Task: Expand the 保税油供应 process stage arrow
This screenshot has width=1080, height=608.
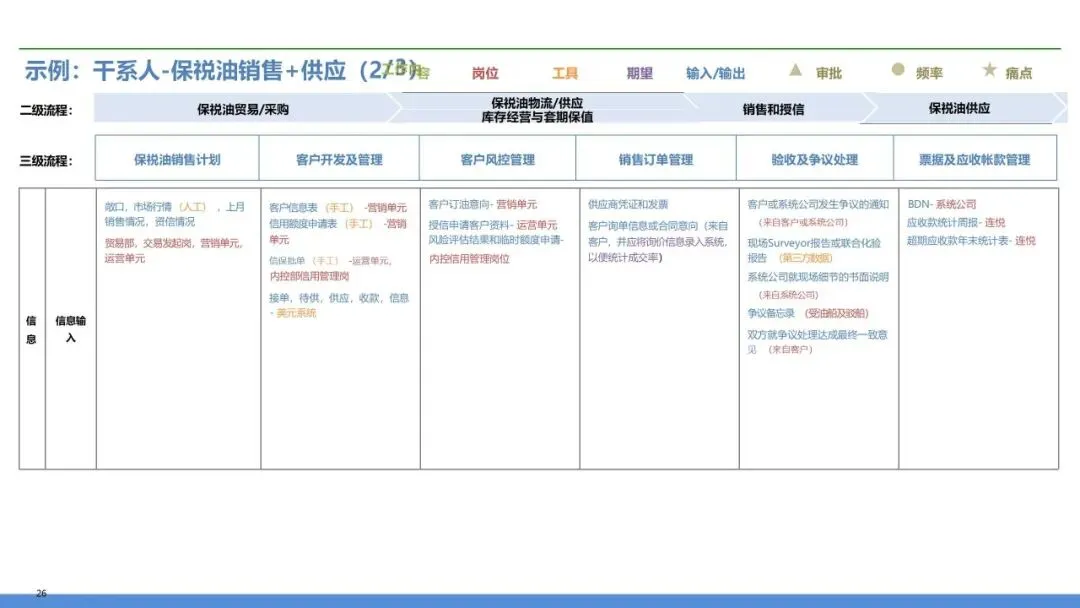Action: pyautogui.click(x=960, y=105)
